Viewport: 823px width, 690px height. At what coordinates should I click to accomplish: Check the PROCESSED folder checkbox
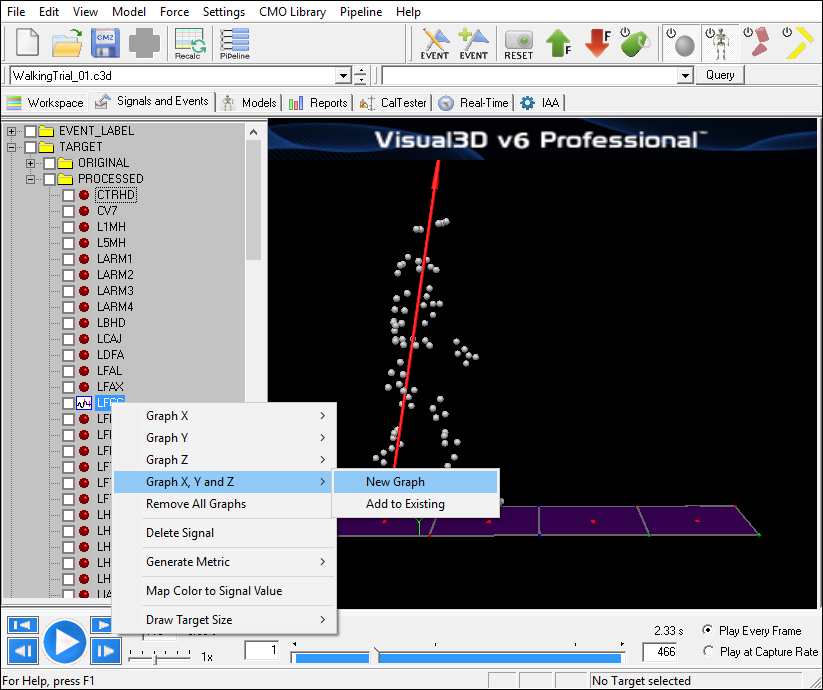click(49, 179)
